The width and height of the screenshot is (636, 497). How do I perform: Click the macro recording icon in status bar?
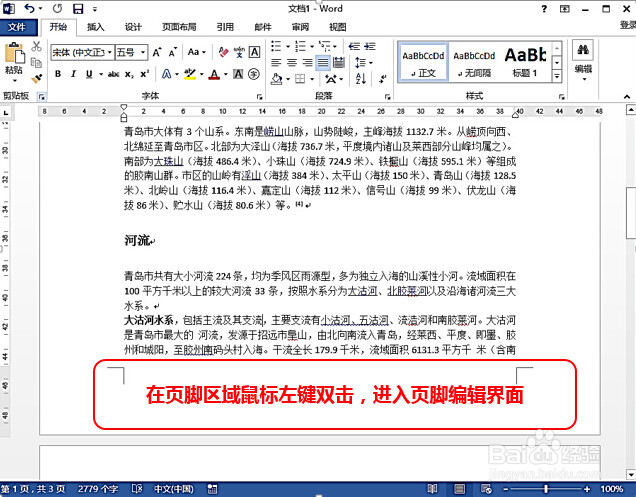point(212,489)
